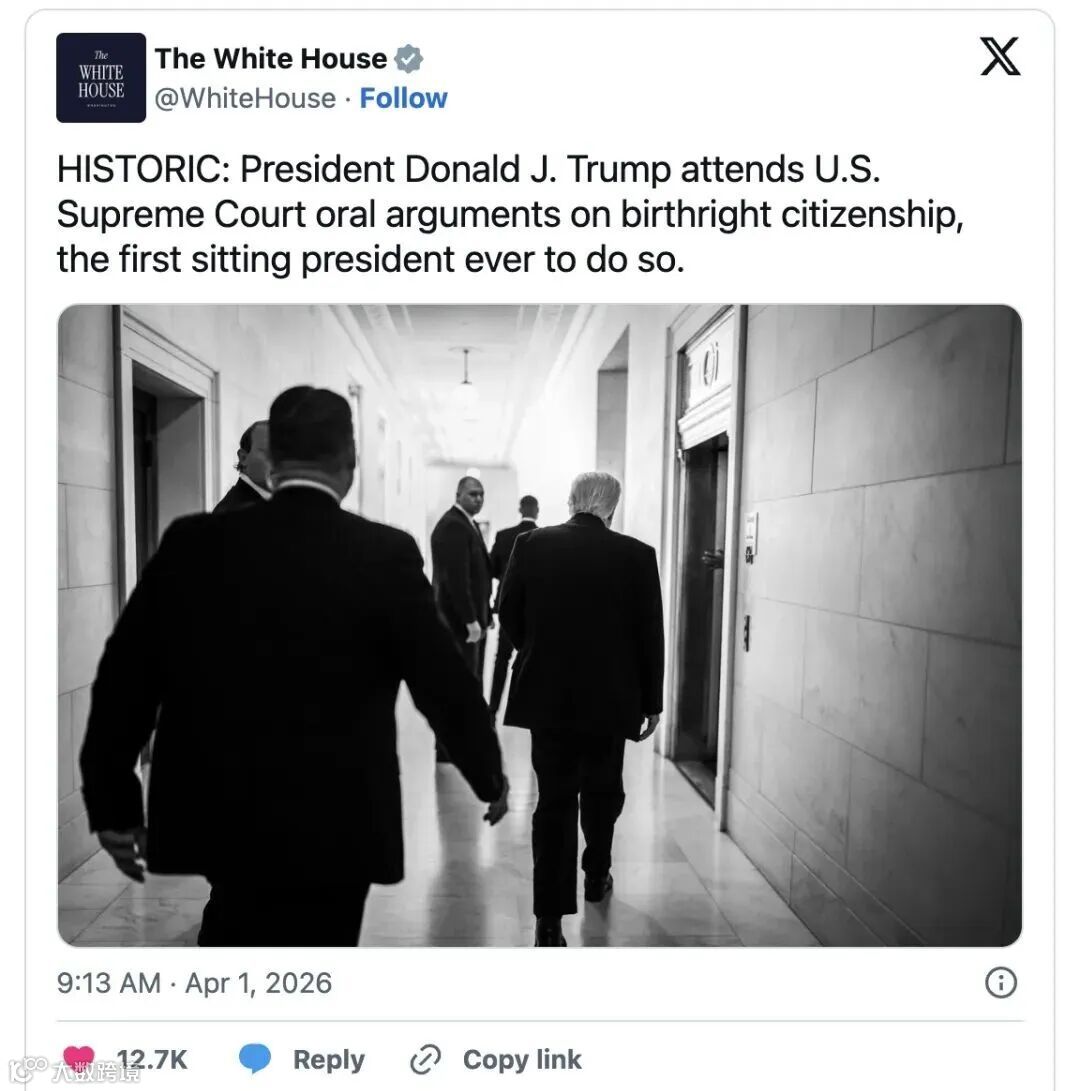1080x1091 pixels.
Task: Click the watermark logo at bottom-left
Action: click(x=28, y=1070)
